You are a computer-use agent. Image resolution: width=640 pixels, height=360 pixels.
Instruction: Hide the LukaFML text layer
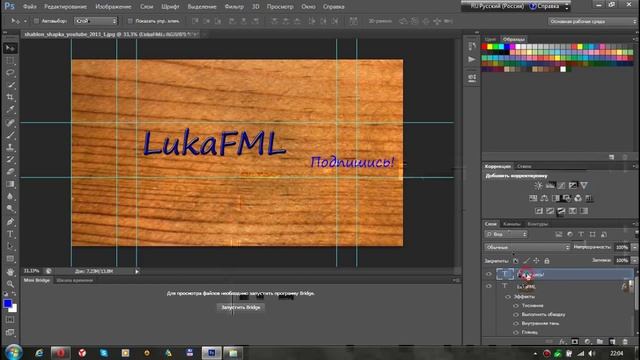click(x=489, y=286)
